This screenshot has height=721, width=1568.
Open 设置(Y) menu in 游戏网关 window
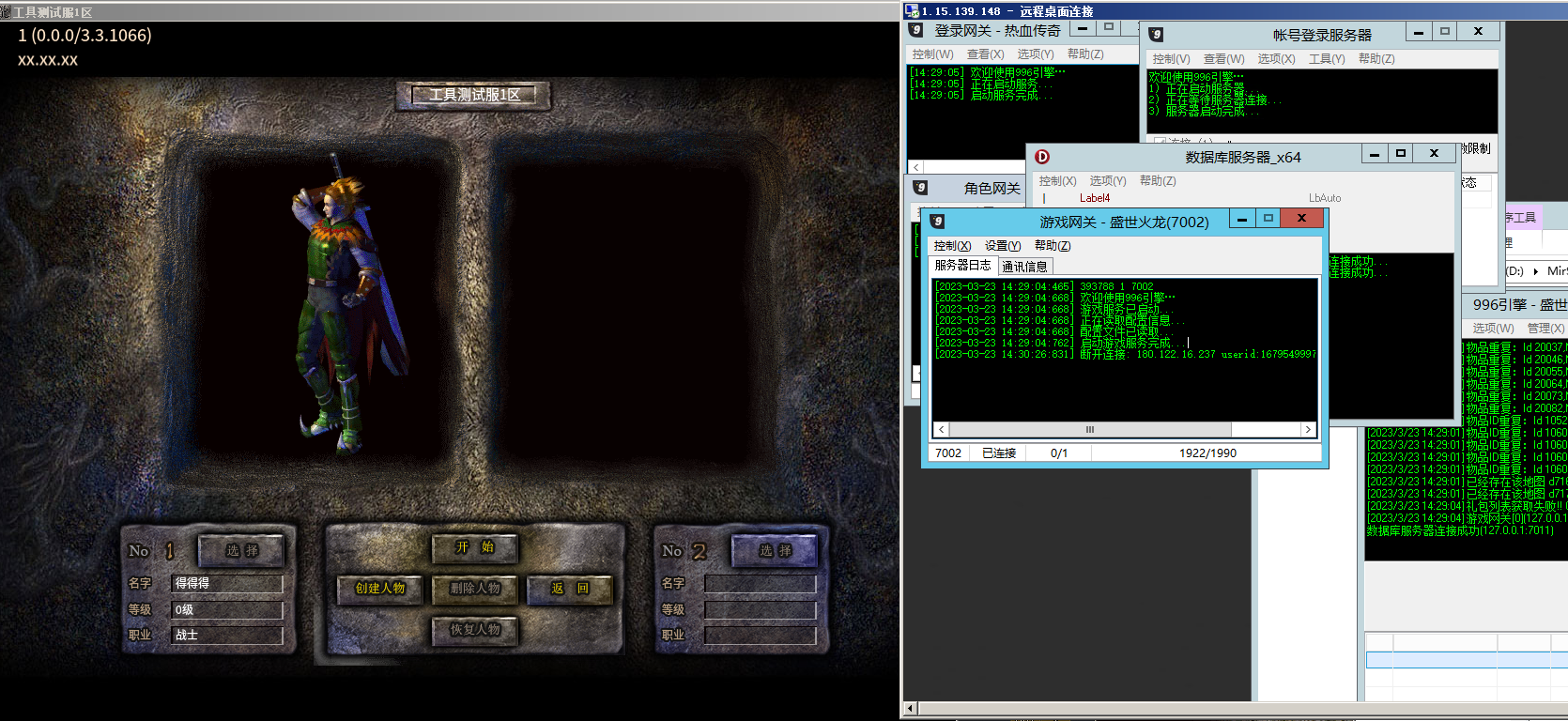[x=1003, y=246]
